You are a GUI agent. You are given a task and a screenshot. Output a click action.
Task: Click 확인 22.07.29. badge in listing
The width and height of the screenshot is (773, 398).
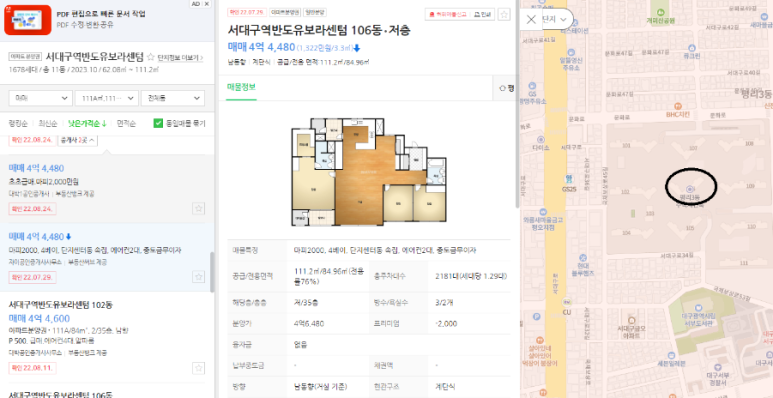[33, 277]
